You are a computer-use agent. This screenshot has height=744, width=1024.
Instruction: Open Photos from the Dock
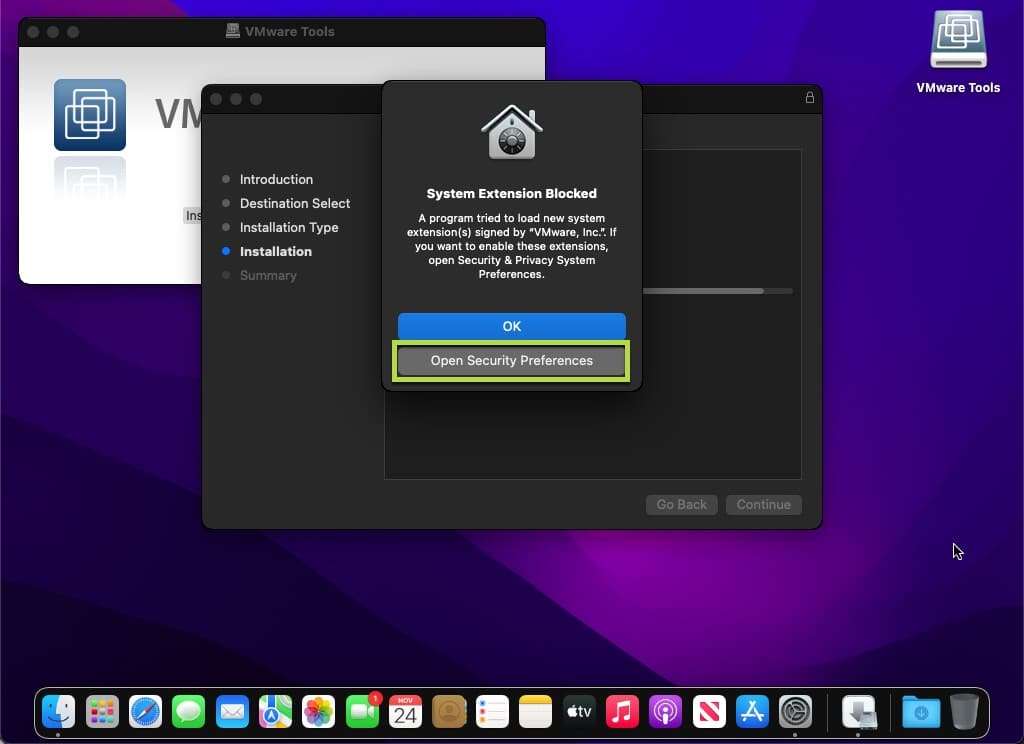coord(319,711)
